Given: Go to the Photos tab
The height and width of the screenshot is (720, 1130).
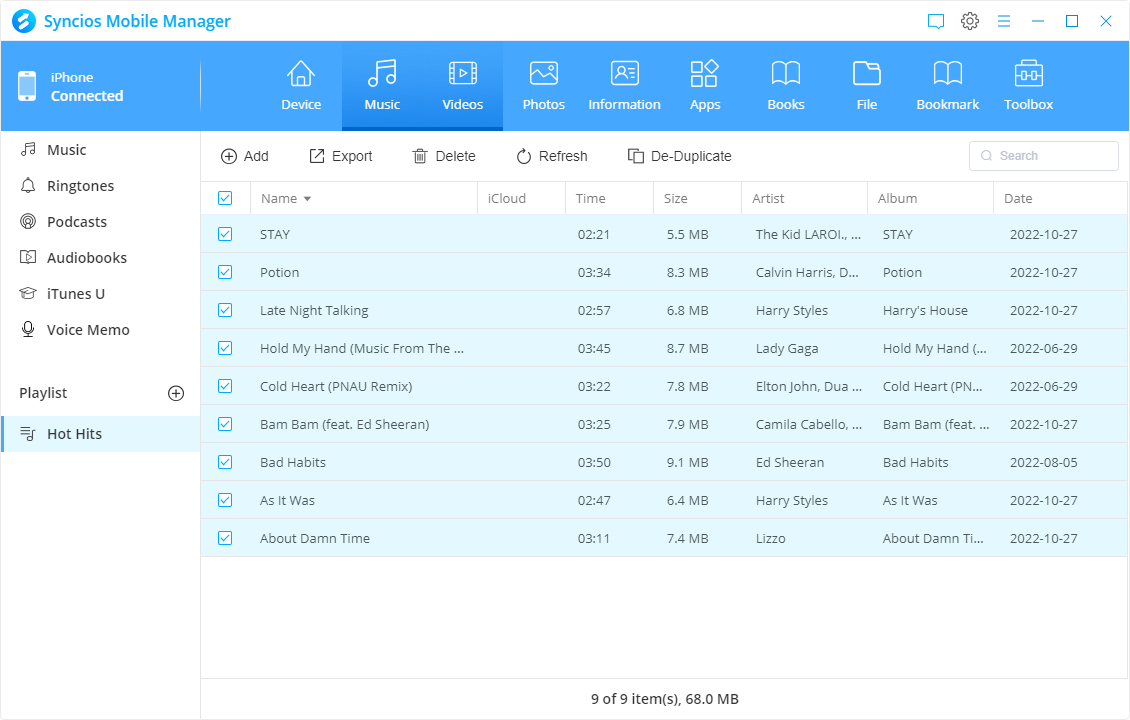Looking at the screenshot, I should (x=543, y=86).
